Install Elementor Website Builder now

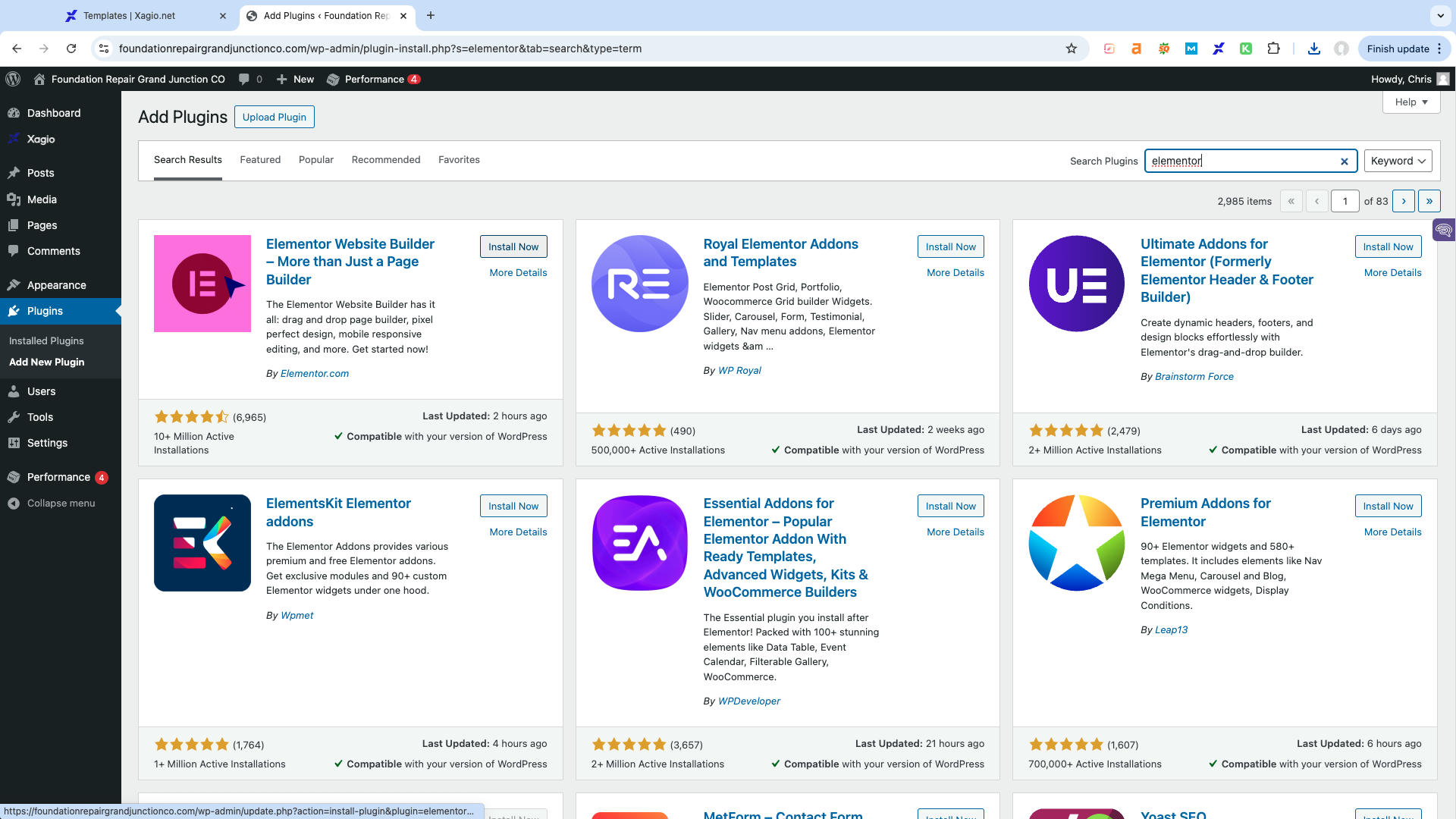tap(513, 246)
